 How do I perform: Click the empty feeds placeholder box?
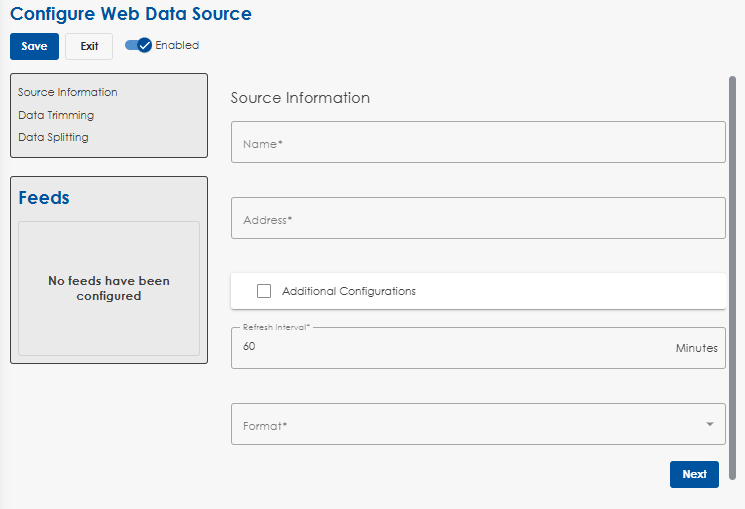(109, 288)
